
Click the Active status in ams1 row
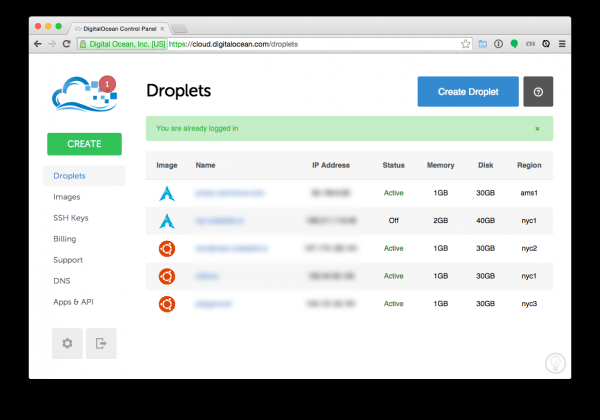pyautogui.click(x=393, y=193)
